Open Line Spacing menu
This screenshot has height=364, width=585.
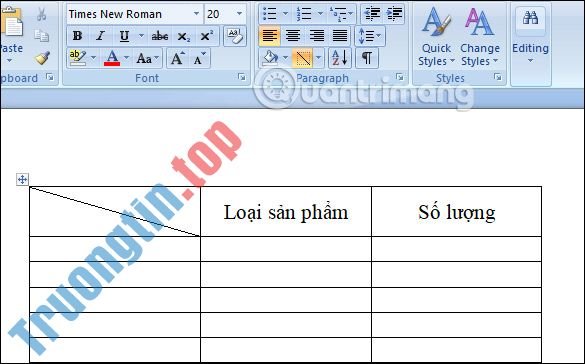click(x=369, y=36)
